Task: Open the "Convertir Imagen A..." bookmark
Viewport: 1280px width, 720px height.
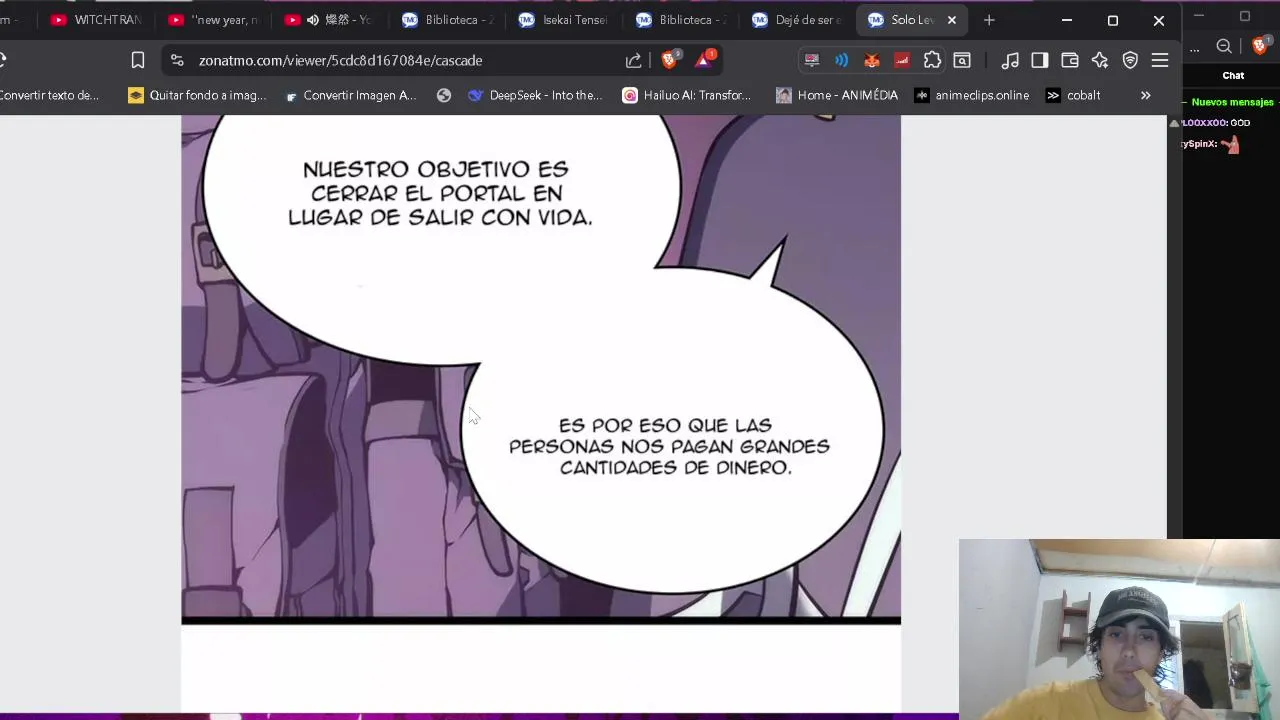Action: 349,95
